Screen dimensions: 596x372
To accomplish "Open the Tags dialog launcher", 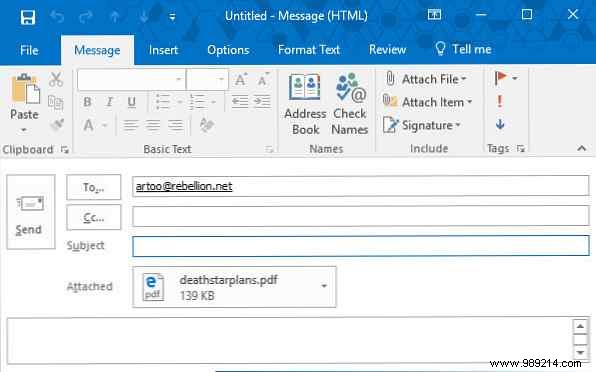I will (x=520, y=149).
